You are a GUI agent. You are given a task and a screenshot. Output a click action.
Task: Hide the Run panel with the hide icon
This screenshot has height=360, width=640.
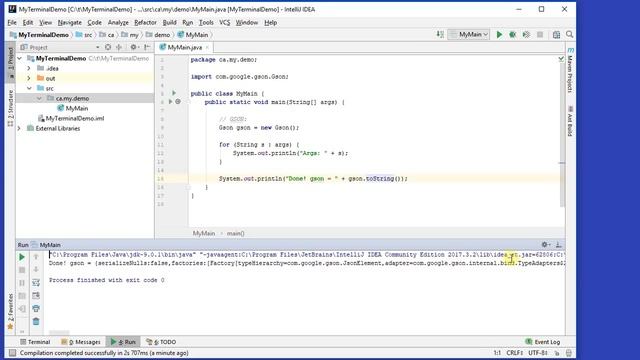coord(558,244)
